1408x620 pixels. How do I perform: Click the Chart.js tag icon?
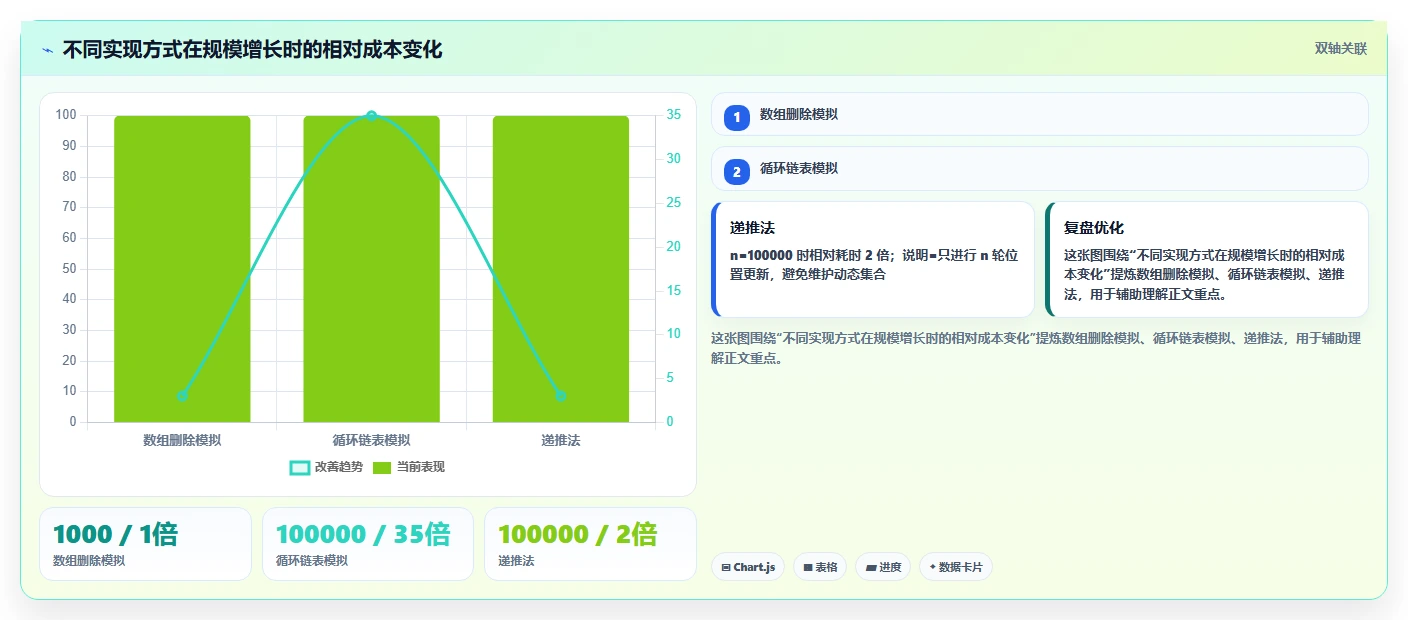tap(726, 568)
